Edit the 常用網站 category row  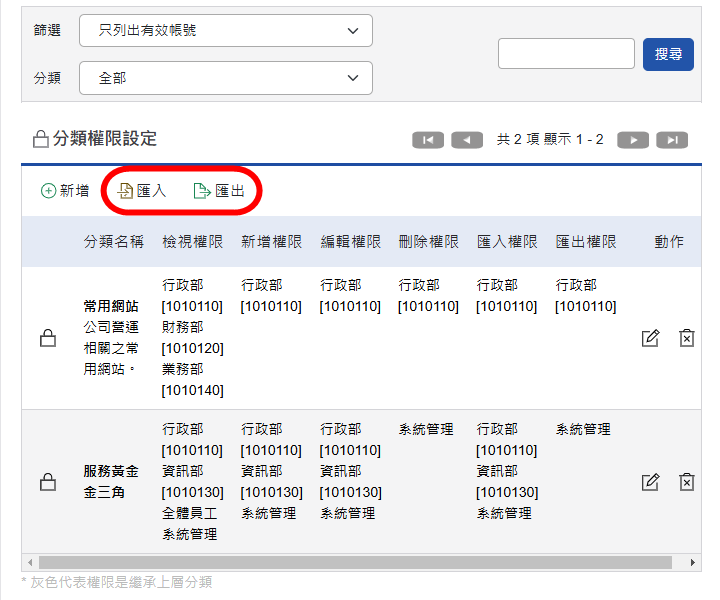650,338
